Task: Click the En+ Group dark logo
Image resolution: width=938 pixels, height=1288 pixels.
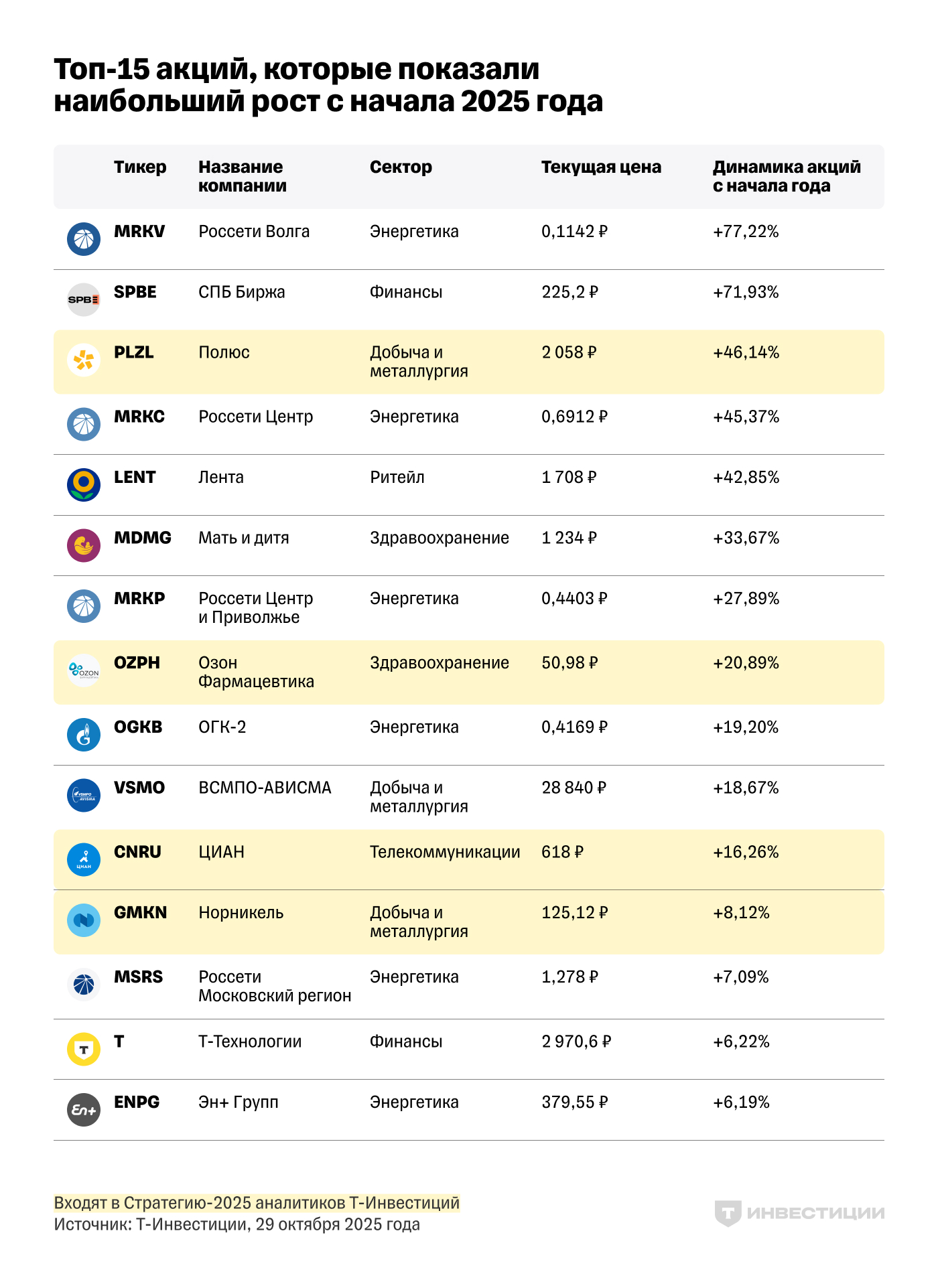Action: tap(84, 1109)
